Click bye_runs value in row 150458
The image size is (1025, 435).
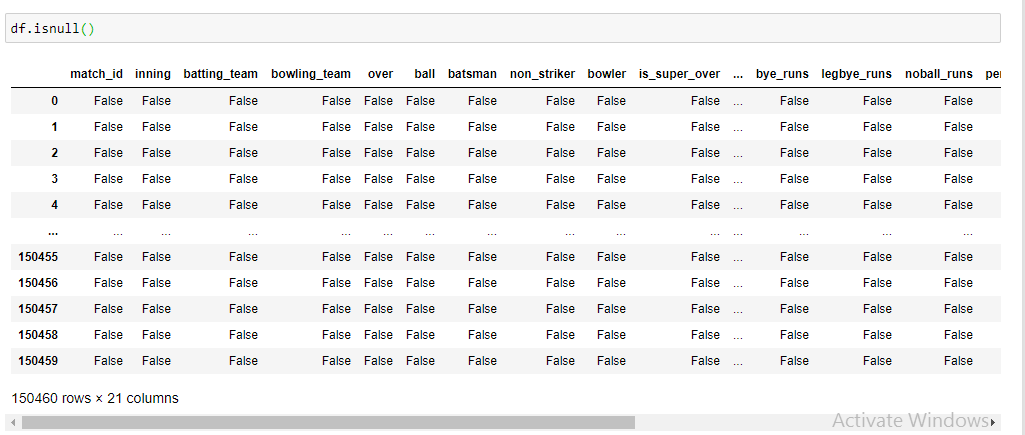pyautogui.click(x=794, y=335)
